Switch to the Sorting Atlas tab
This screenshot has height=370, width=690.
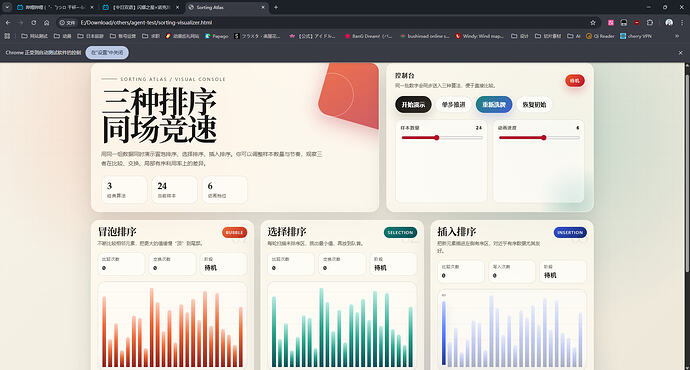pyautogui.click(x=228, y=7)
